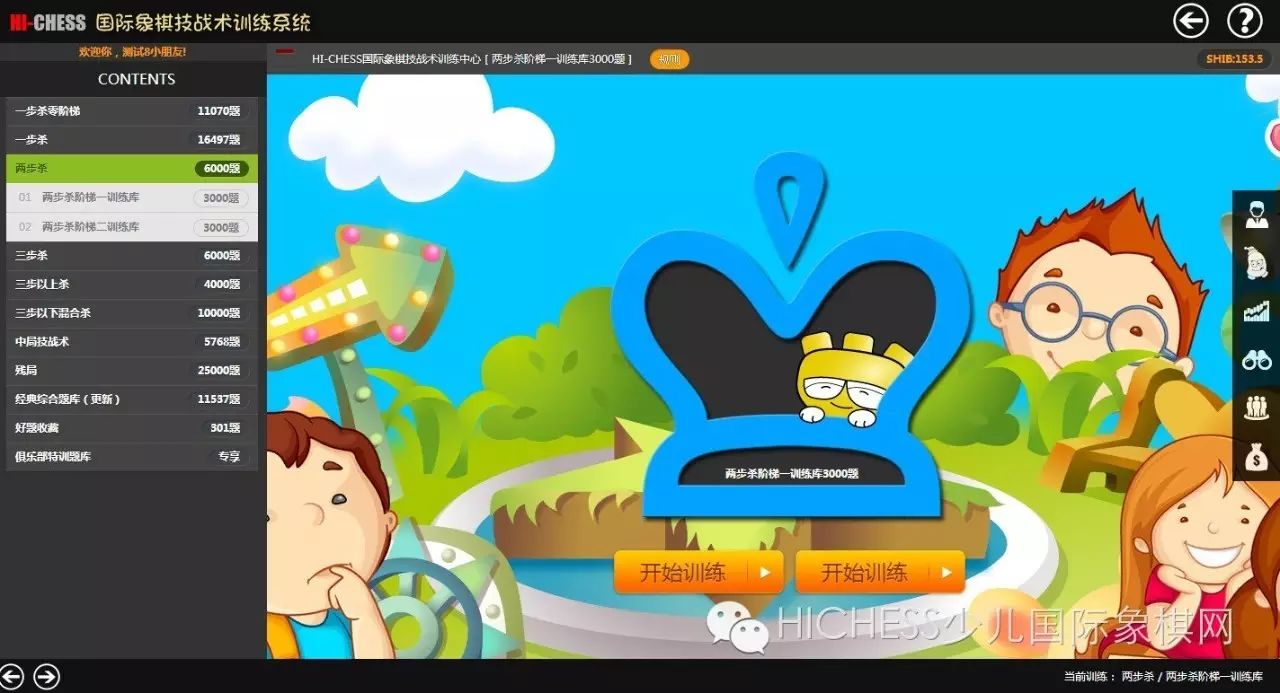The width and height of the screenshot is (1280, 693).
Task: Click the 国际象棋技战术训练系统 app title
Action: (203, 21)
